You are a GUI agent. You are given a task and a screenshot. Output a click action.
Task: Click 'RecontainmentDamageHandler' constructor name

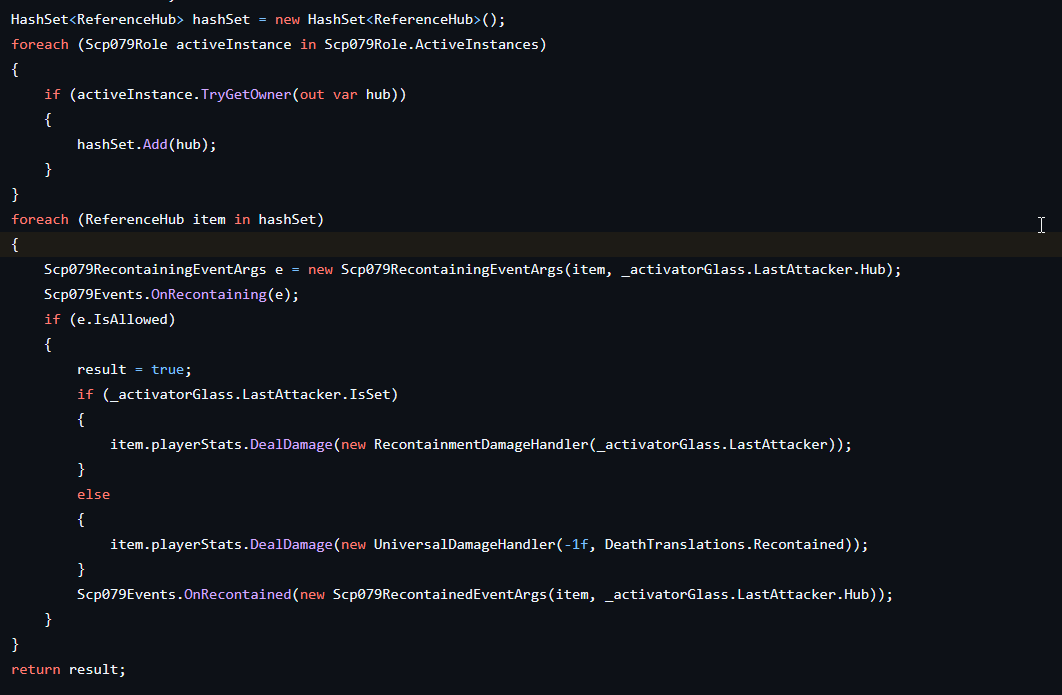481,444
